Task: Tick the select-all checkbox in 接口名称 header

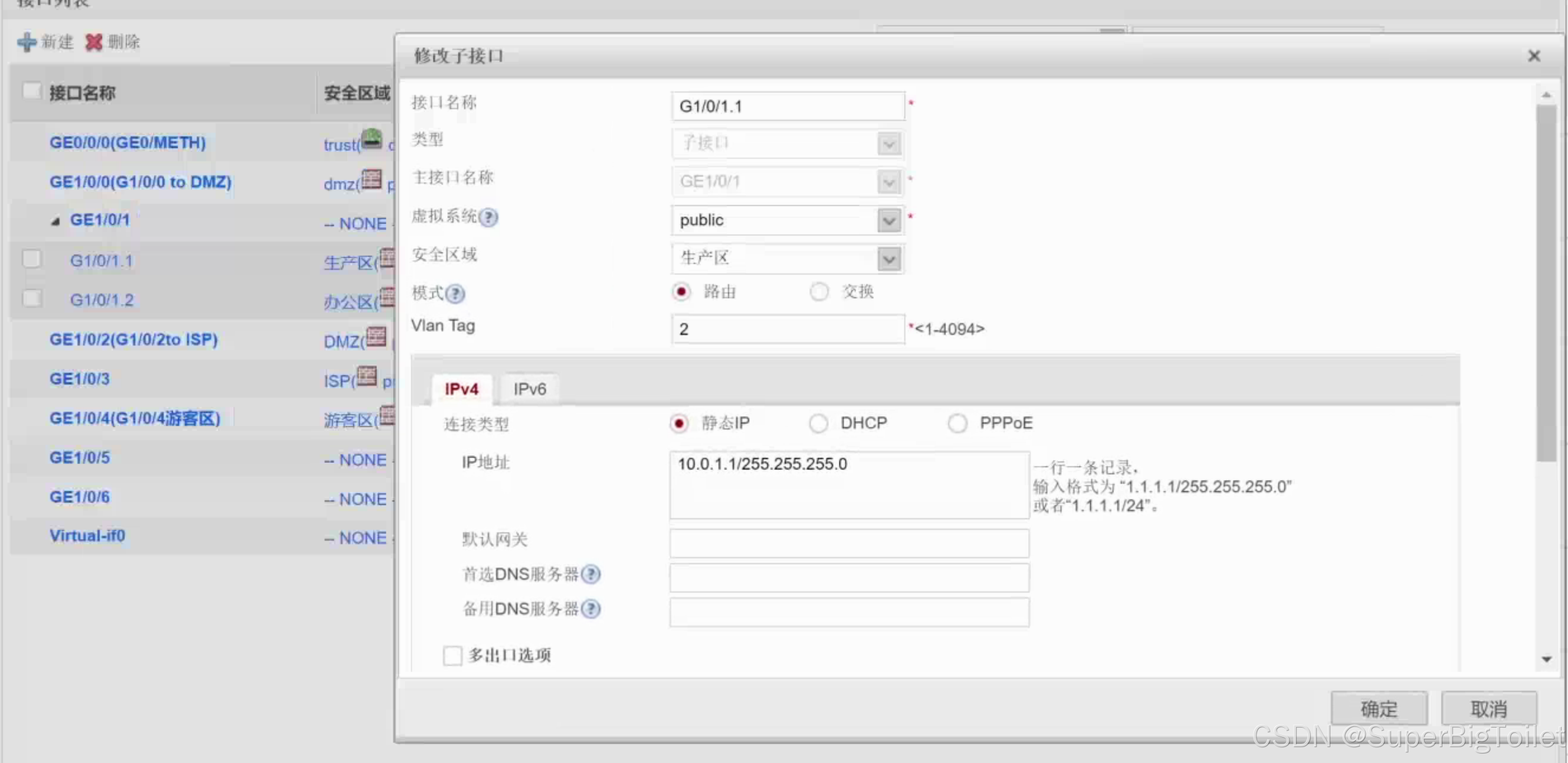Action: [32, 91]
